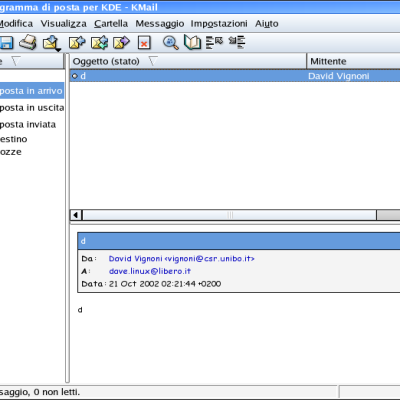Sort by Mittente column header
Viewport: 400px width, 400px height.
tap(353, 61)
